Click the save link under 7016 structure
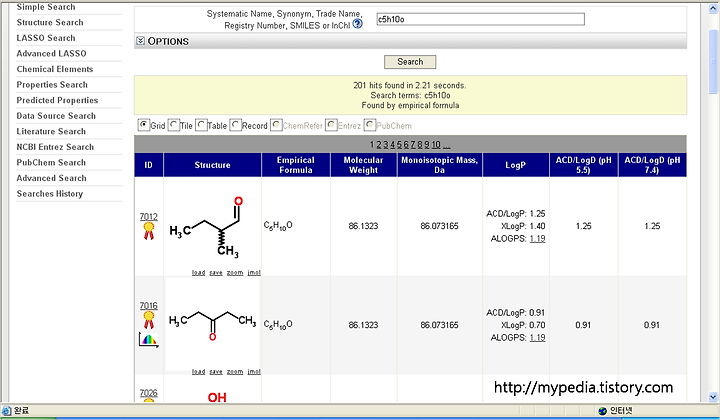Viewport: 720px width, 420px height. [x=216, y=372]
